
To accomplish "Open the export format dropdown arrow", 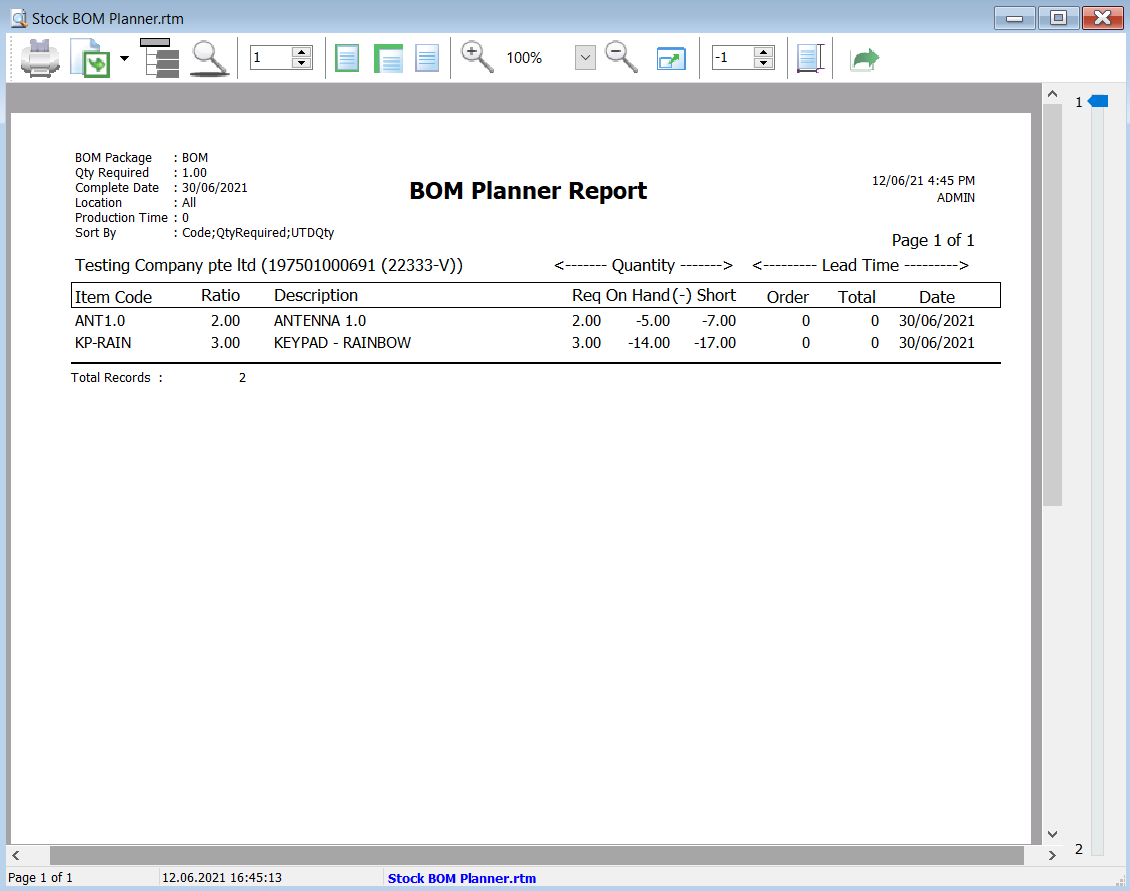I will [x=122, y=57].
